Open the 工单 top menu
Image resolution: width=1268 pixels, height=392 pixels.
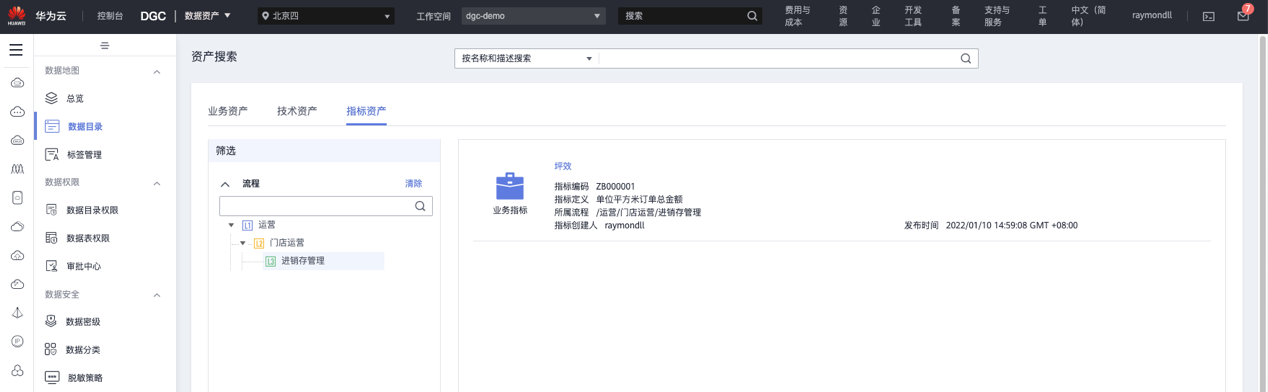(1042, 16)
